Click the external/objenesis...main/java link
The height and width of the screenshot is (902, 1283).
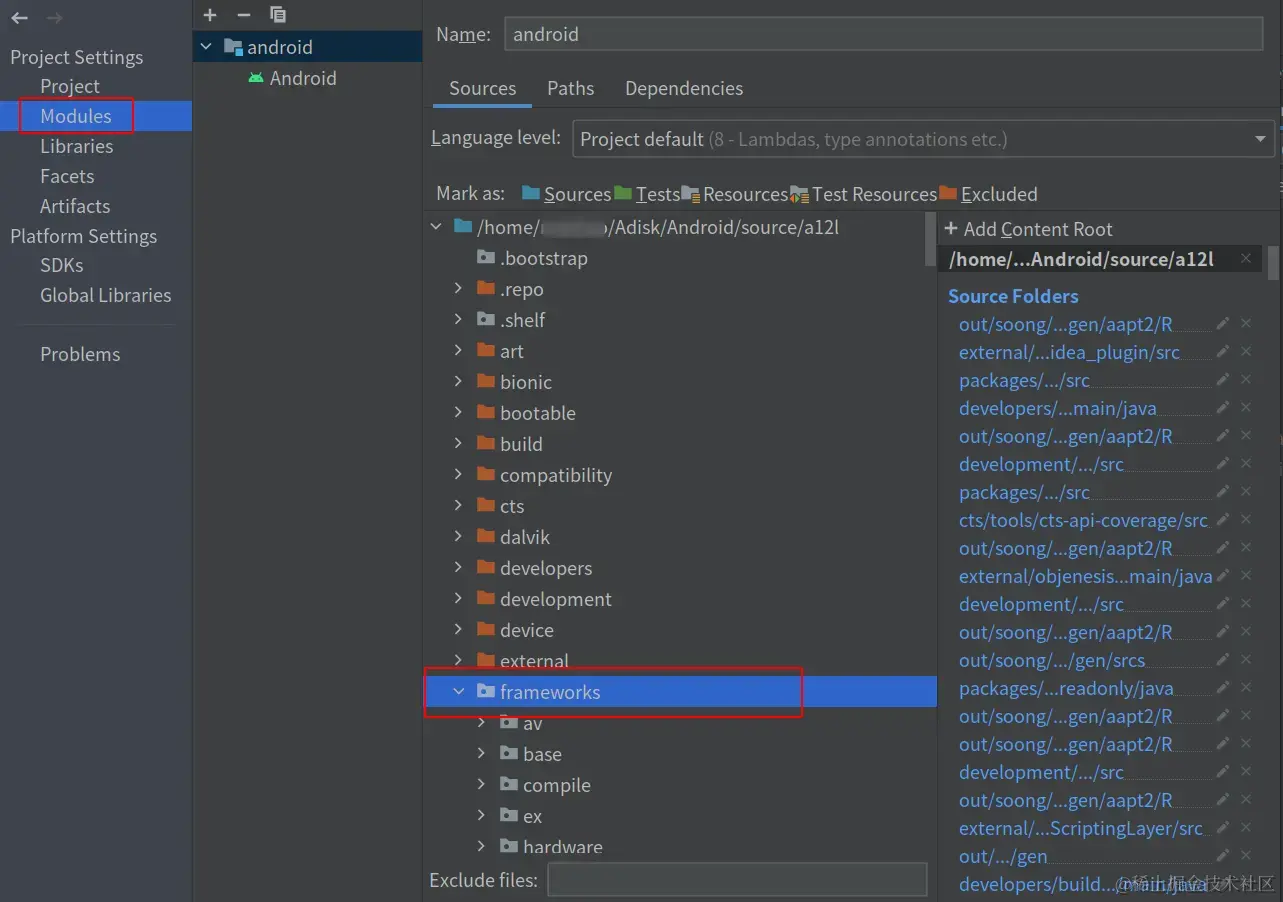[1085, 576]
